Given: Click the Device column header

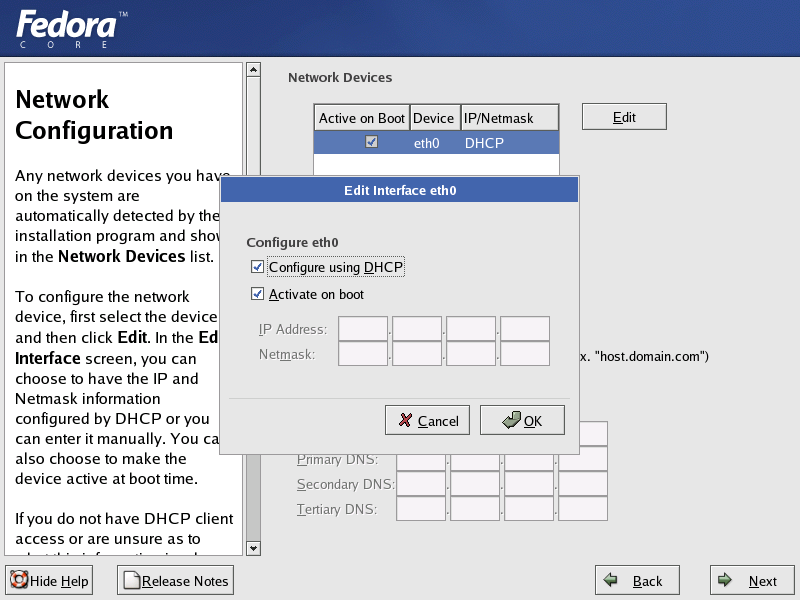Looking at the screenshot, I should [x=435, y=118].
